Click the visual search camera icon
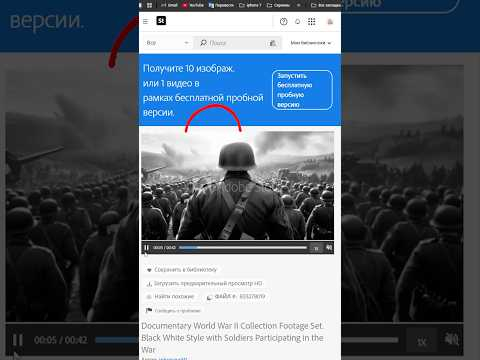 coord(273,43)
